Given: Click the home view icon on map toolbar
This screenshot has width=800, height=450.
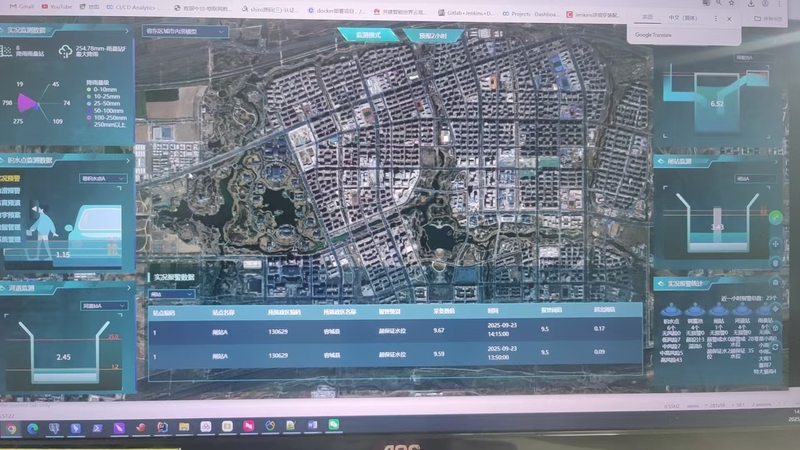Looking at the screenshot, I should pos(776,282).
